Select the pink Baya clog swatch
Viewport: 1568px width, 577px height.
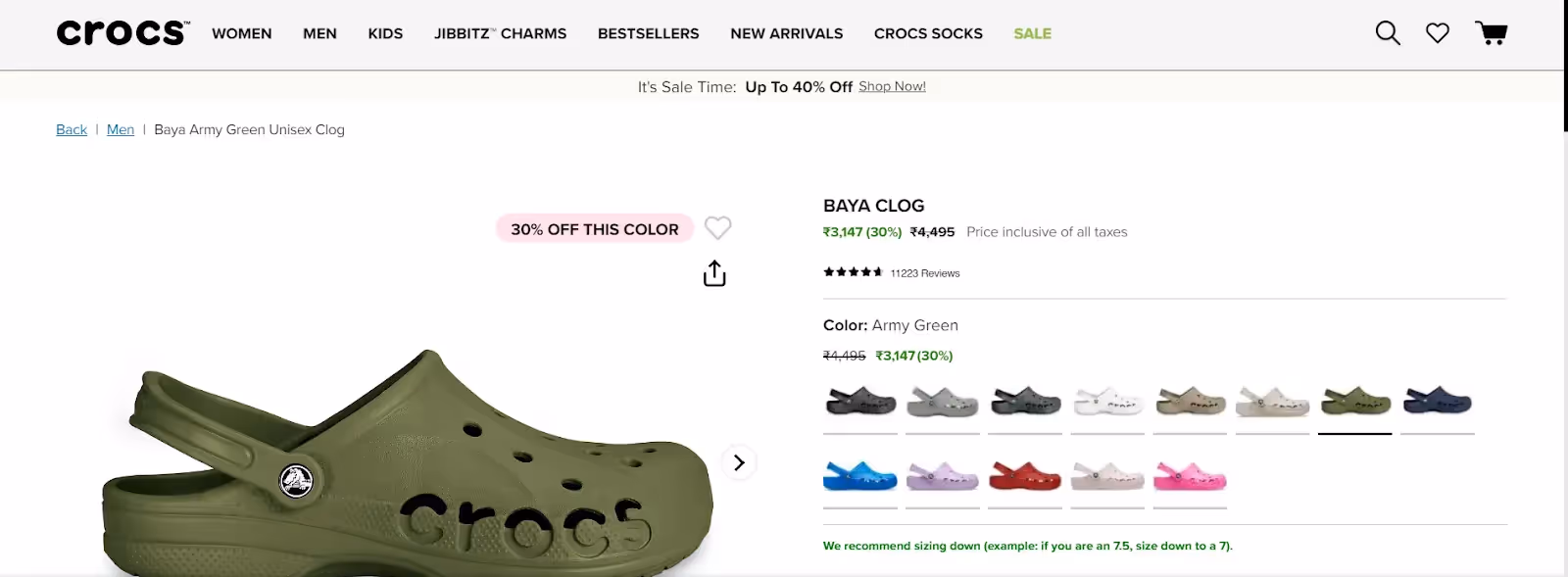point(1191,477)
